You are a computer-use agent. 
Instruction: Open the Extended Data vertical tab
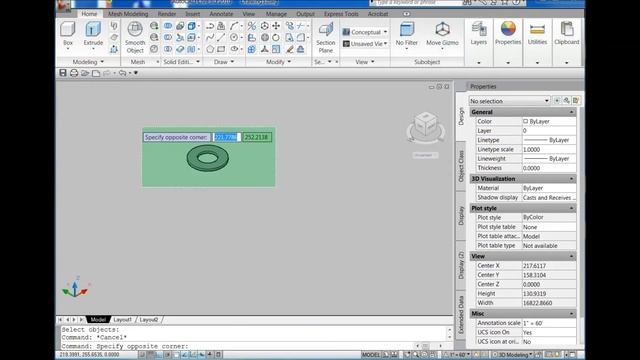(x=461, y=315)
